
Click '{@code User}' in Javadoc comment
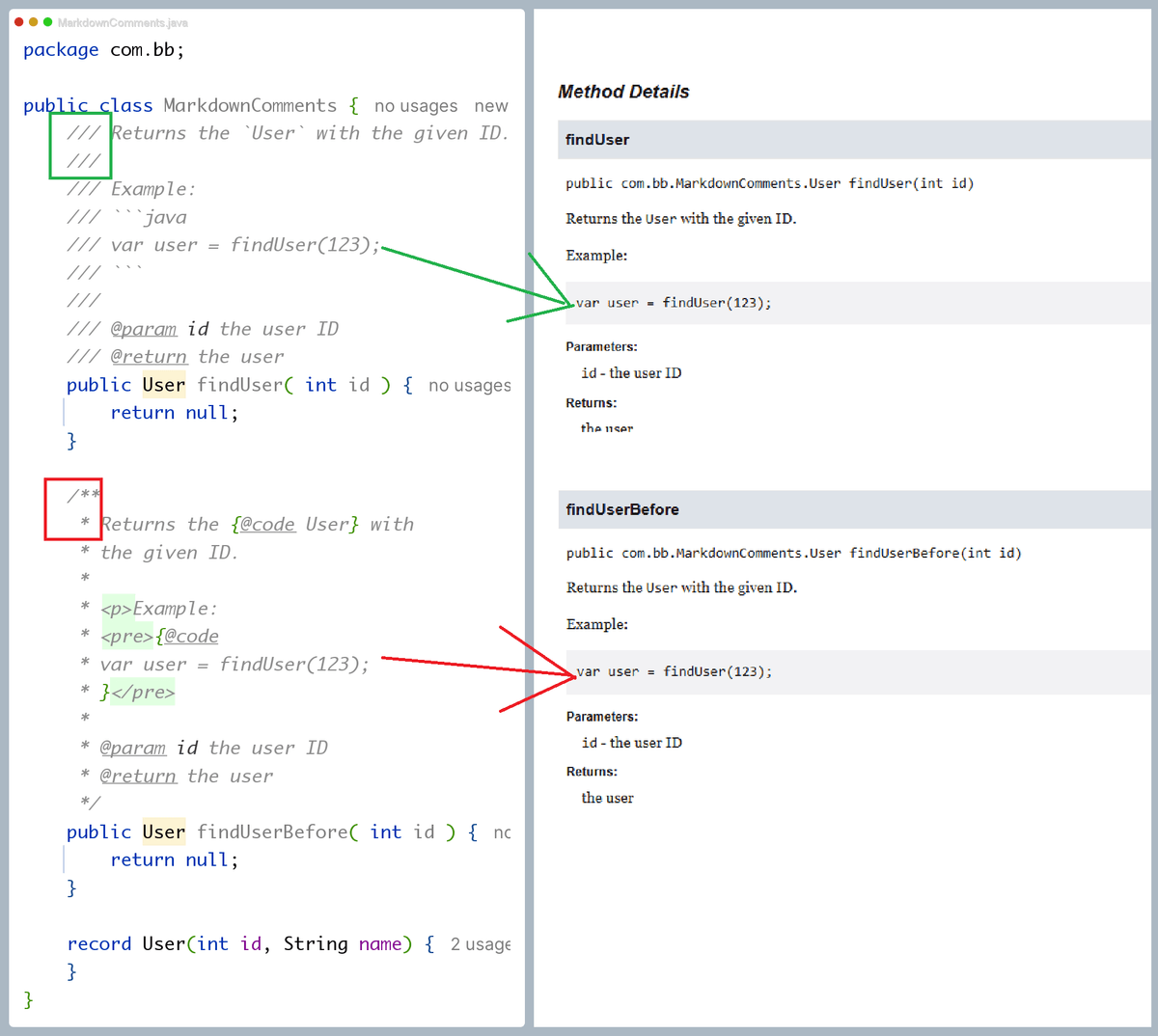[294, 525]
